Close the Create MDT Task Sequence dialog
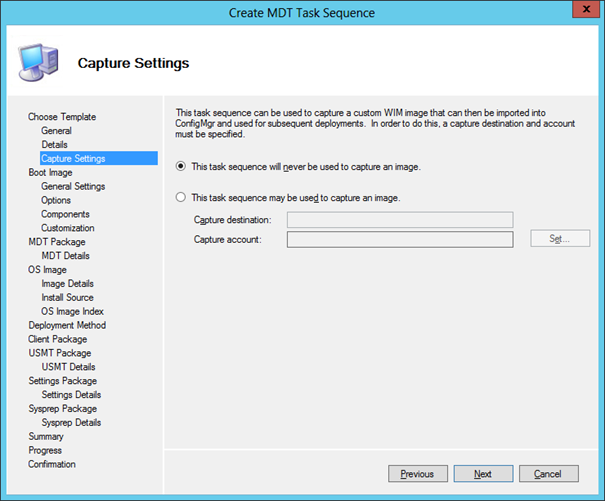This screenshot has height=501, width=605. pyautogui.click(x=583, y=11)
